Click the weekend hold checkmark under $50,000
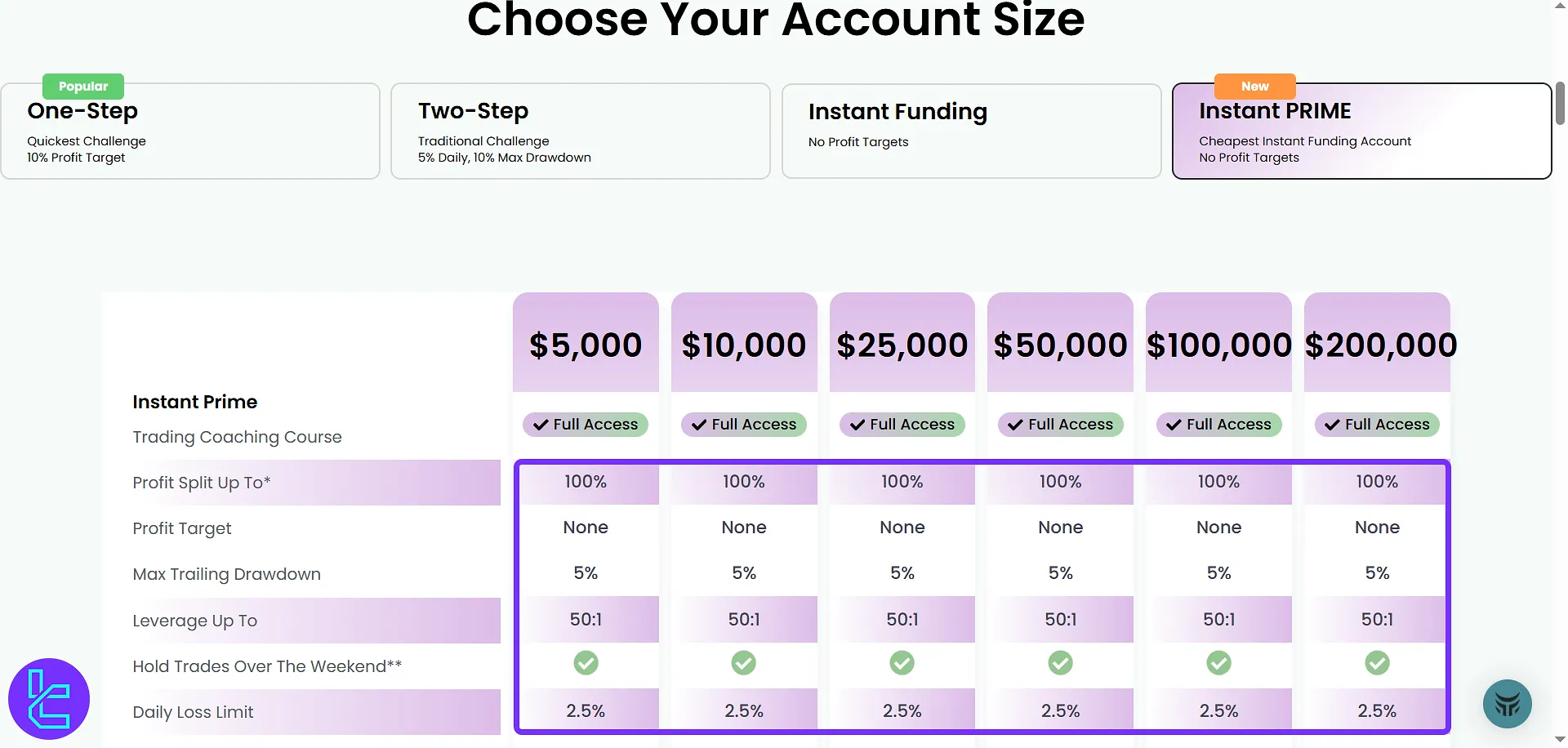 (1060, 663)
